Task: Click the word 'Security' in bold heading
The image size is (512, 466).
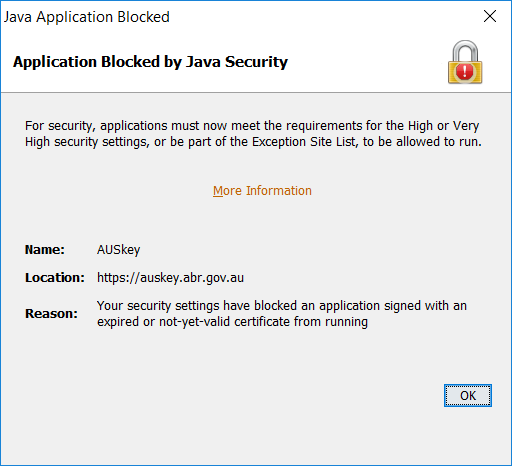Action: coord(256,62)
